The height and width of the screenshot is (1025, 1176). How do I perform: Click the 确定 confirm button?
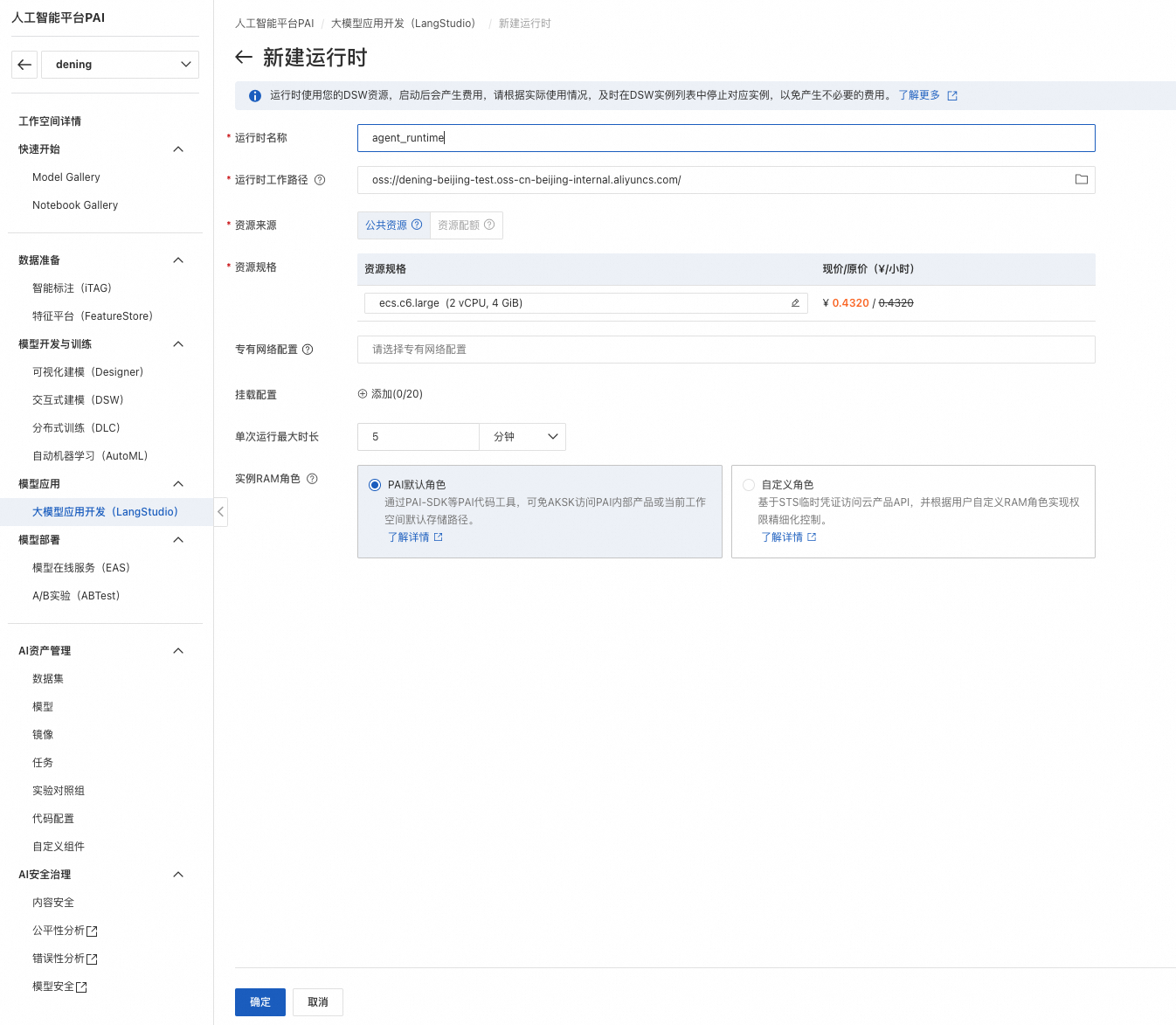tap(260, 1002)
